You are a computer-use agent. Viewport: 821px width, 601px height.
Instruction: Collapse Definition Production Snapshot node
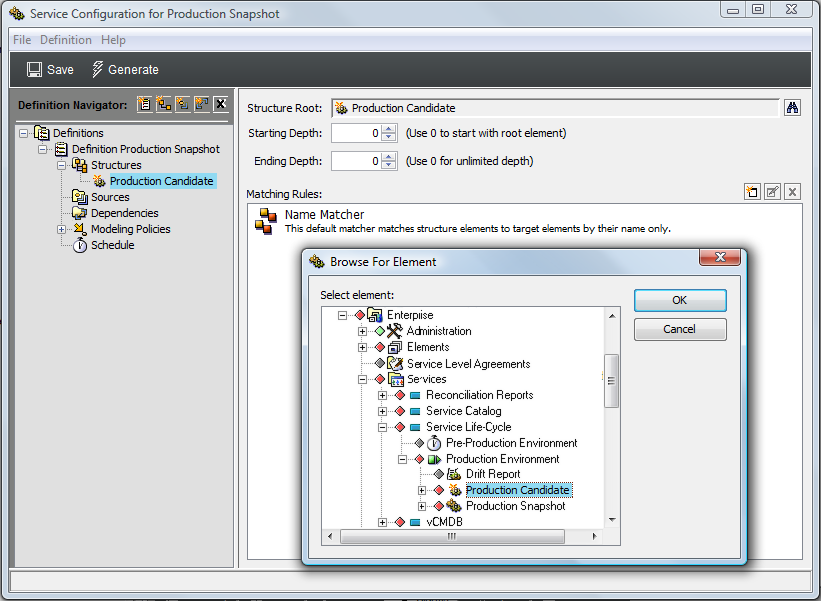[x=42, y=150]
